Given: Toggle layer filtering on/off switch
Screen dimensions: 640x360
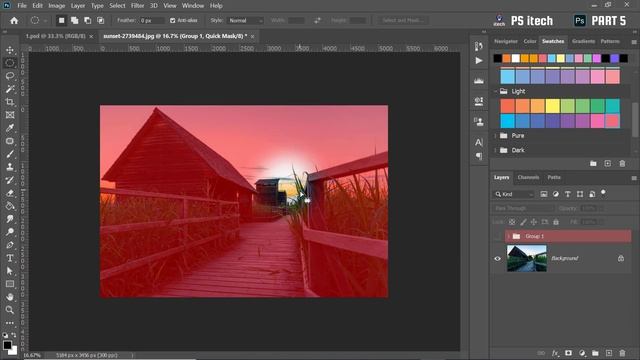Looking at the screenshot, I should (x=603, y=193).
